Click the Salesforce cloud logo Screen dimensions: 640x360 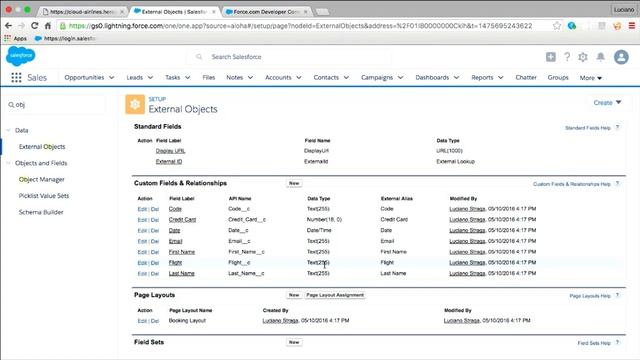(20, 56)
